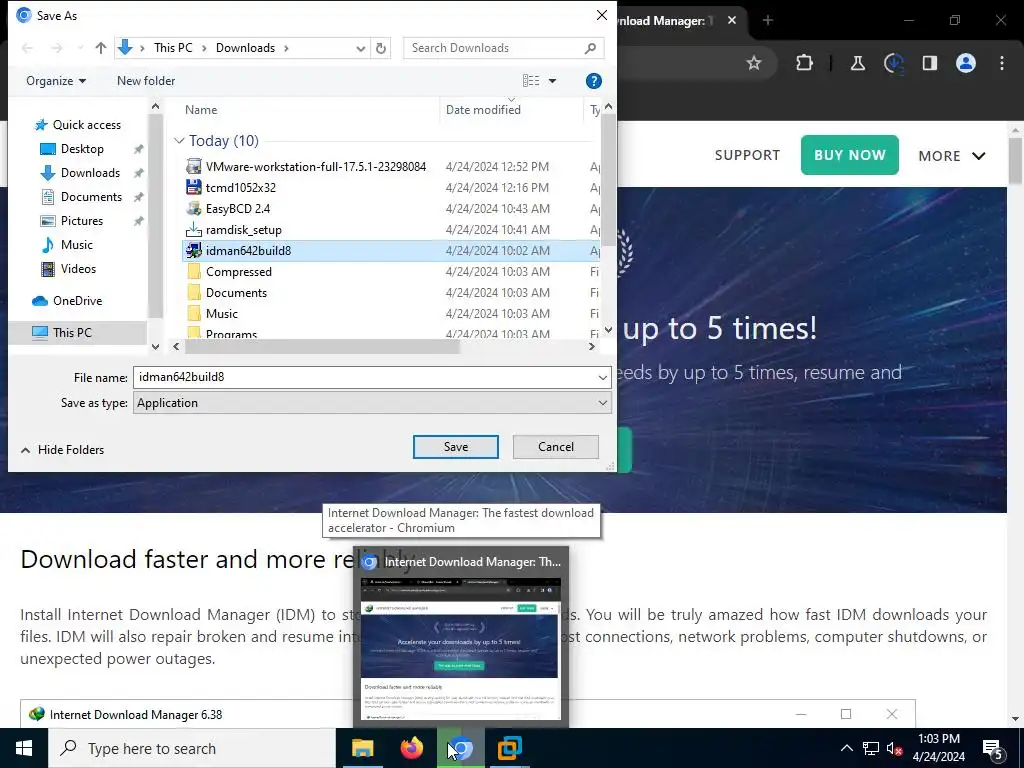Open Music in navigation pane

(x=76, y=245)
